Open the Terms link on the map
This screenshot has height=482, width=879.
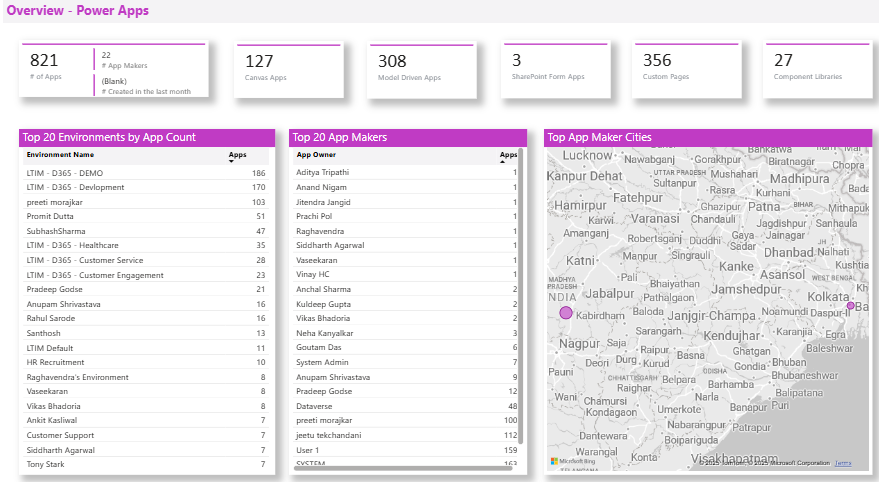843,463
